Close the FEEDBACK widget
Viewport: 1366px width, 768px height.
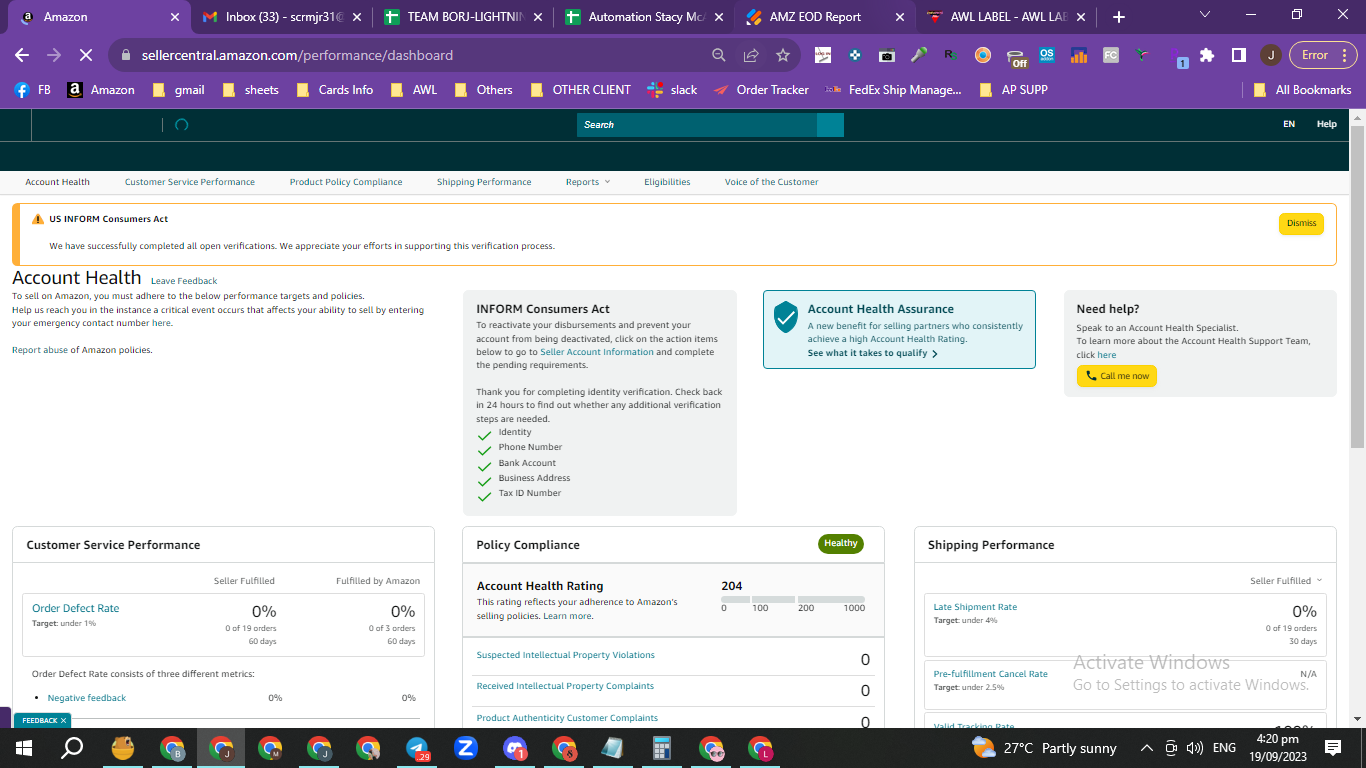click(x=63, y=720)
